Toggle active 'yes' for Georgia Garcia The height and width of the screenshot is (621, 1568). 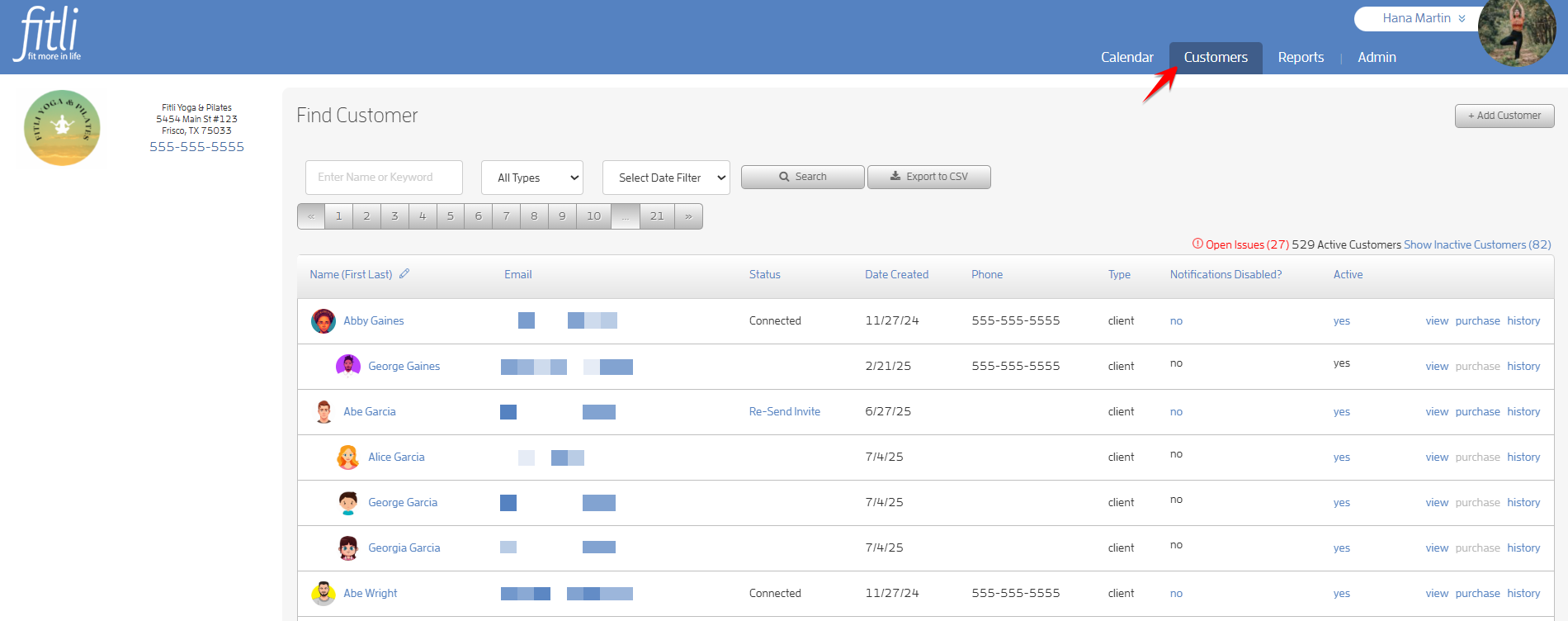pyautogui.click(x=1342, y=548)
